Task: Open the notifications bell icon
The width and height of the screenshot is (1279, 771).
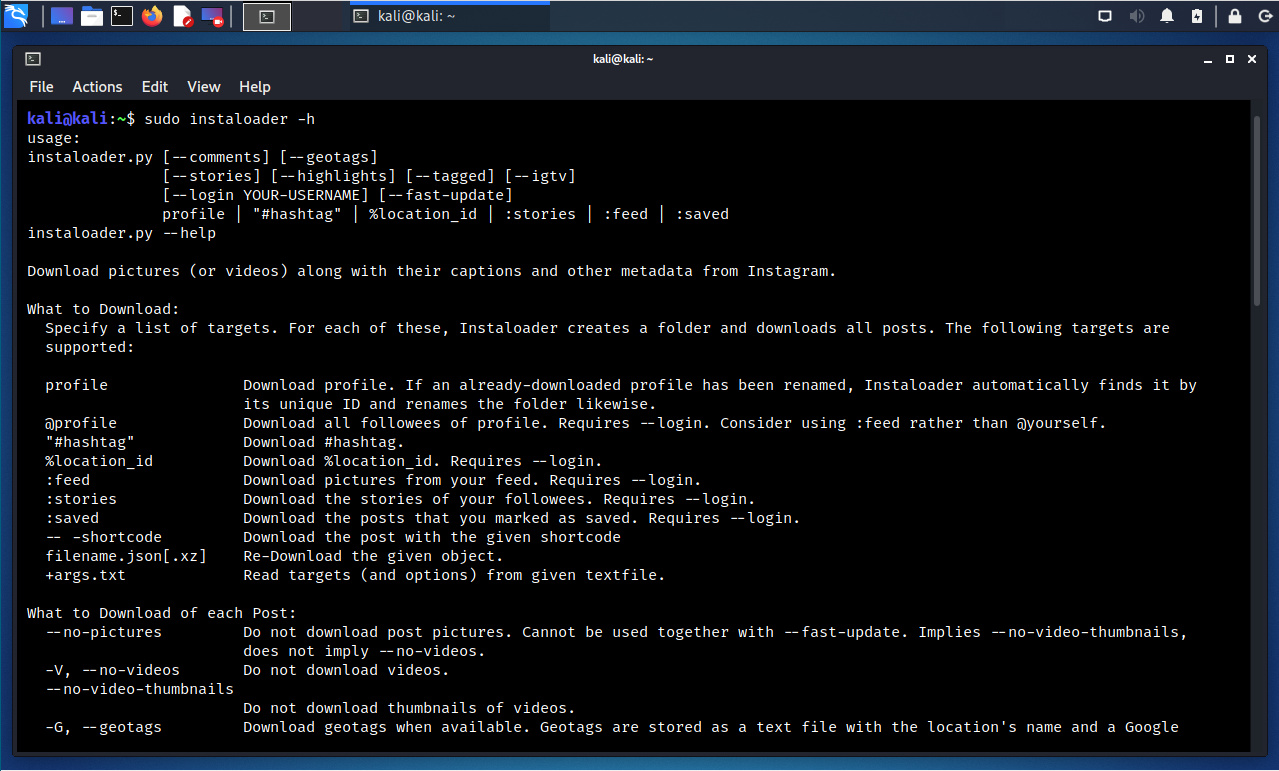Action: coord(1167,16)
